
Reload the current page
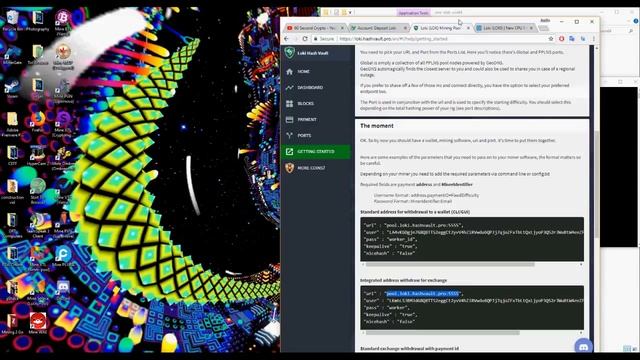pos(305,39)
